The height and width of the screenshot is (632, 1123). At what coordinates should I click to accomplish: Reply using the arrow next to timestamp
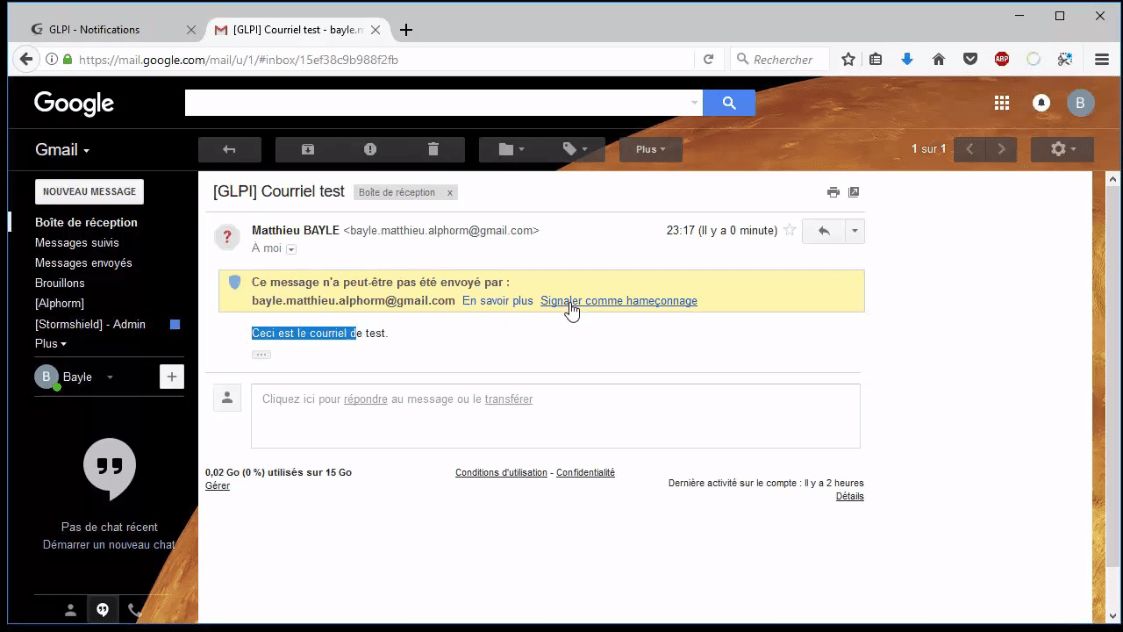pyautogui.click(x=824, y=231)
